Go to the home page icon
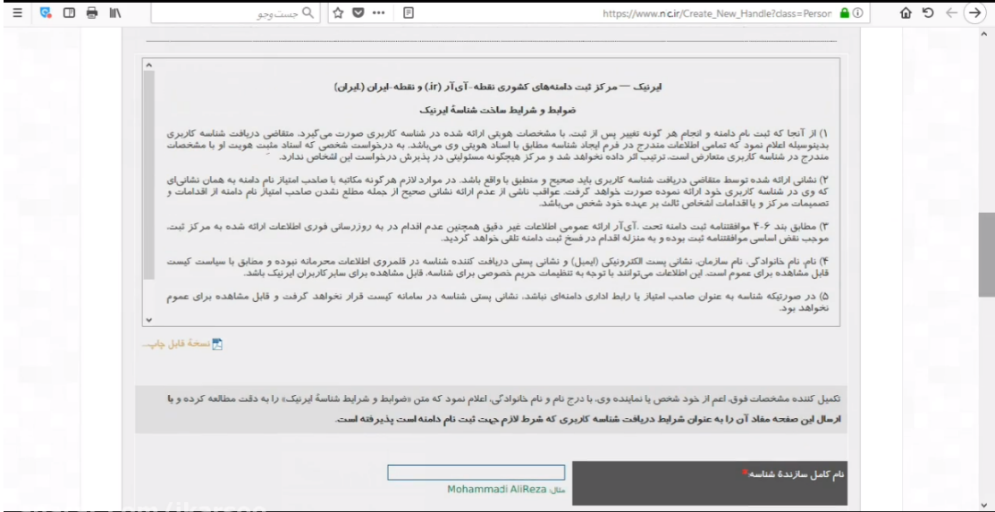The width and height of the screenshot is (995, 512). coord(906,13)
